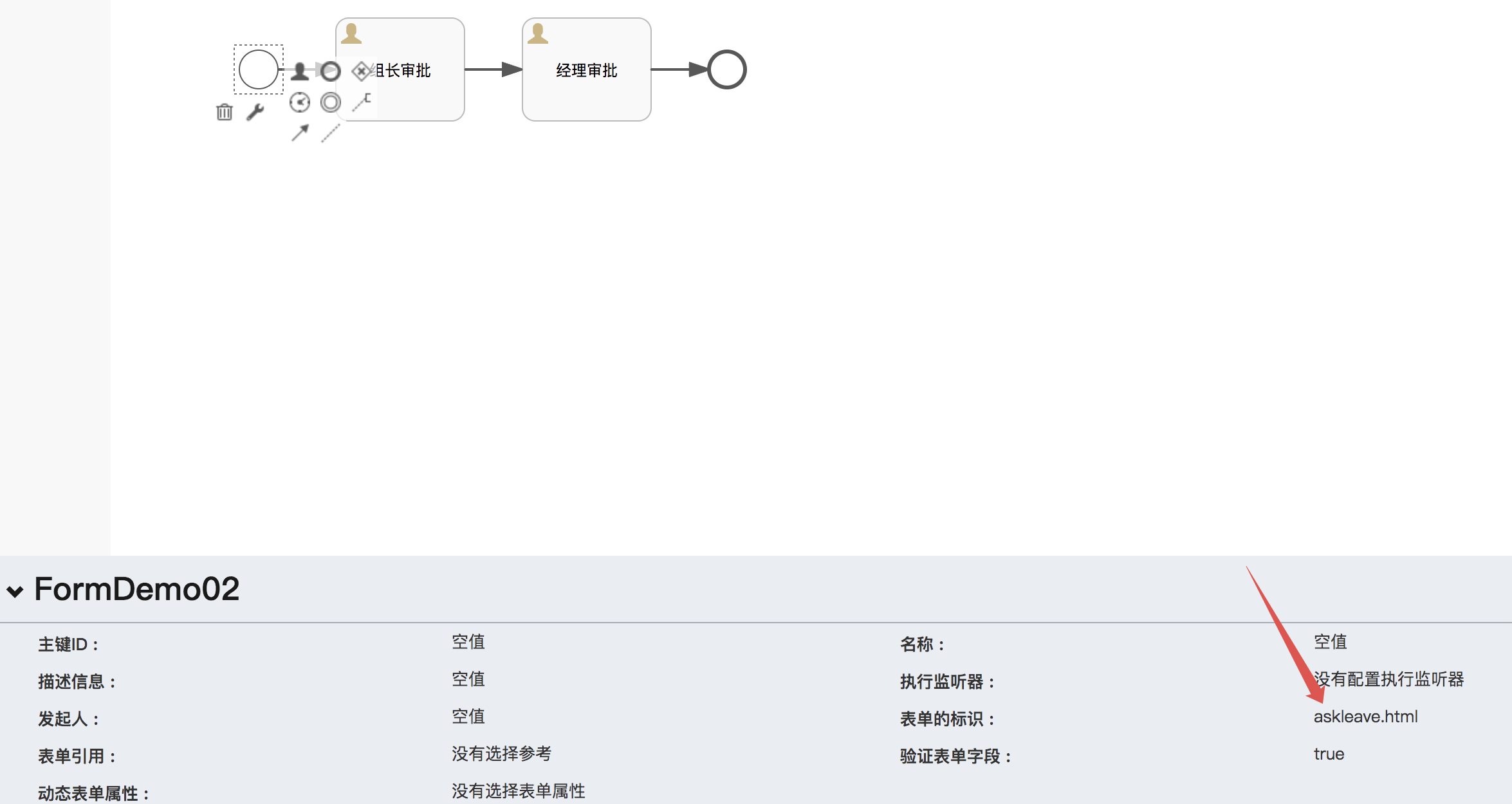Delete selected start event via trash icon
1512x804 pixels.
tap(224, 112)
